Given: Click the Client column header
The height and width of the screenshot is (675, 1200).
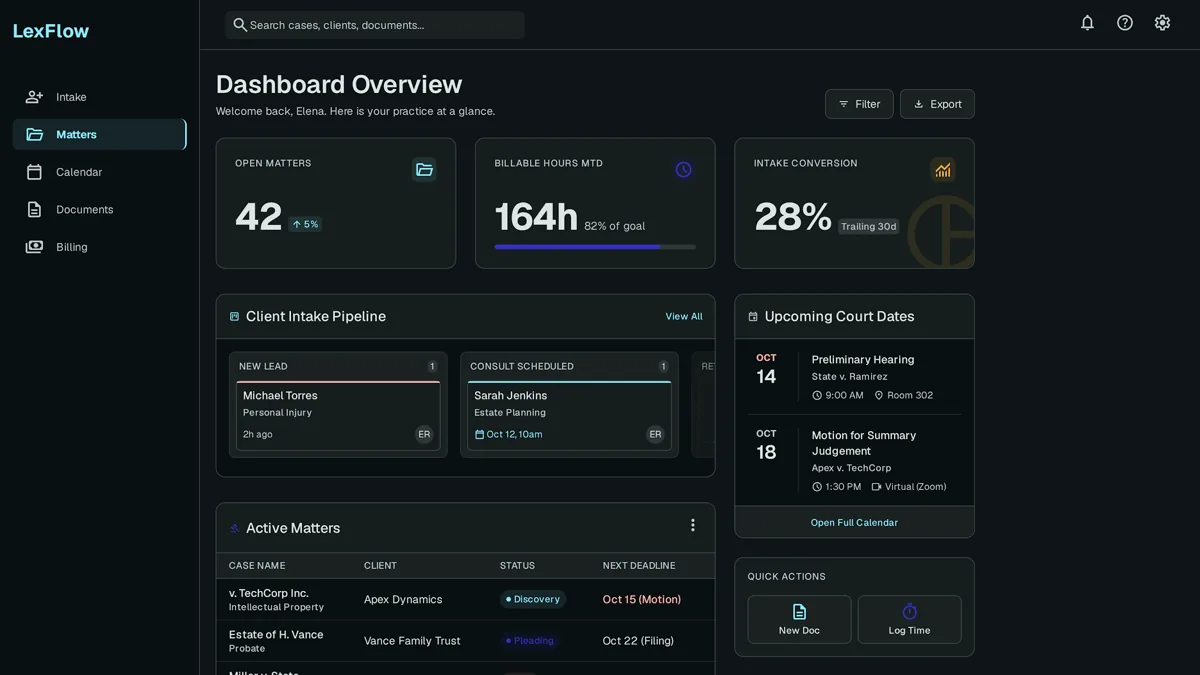Looking at the screenshot, I should (380, 566).
